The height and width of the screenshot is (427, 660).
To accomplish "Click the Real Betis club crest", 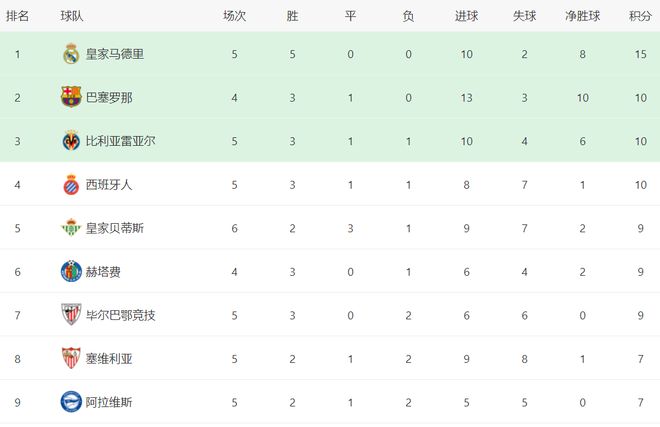I will point(71,228).
